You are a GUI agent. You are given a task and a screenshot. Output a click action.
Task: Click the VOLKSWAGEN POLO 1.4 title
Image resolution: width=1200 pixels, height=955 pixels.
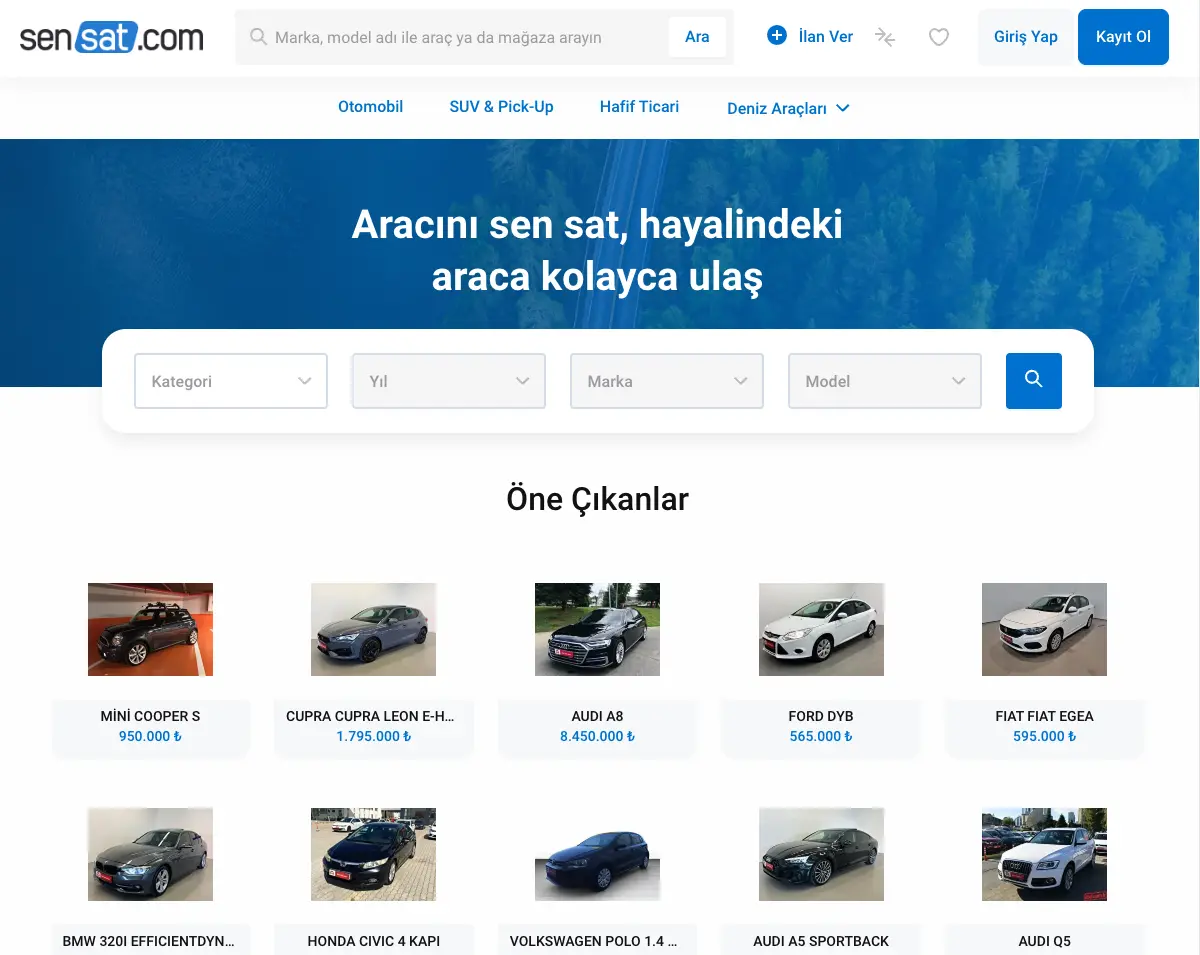pos(593,941)
